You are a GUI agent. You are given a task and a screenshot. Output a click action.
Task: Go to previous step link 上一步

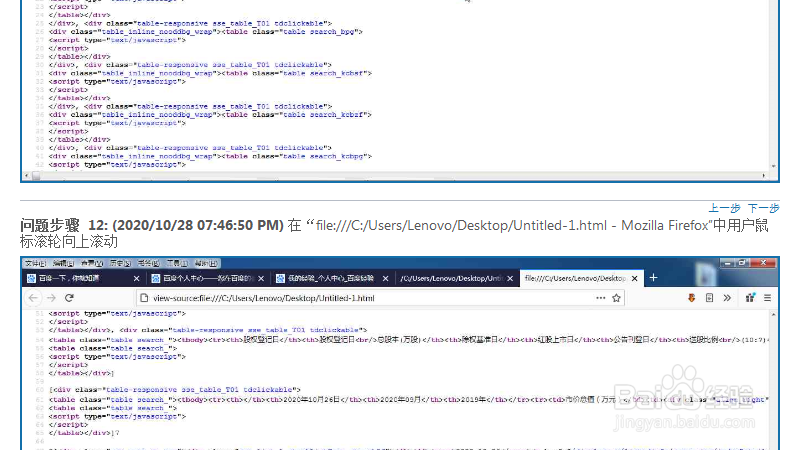[724, 208]
